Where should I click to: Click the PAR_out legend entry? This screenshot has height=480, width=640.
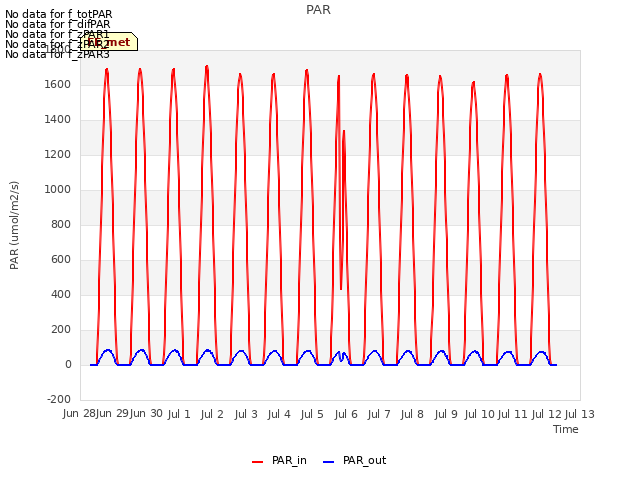point(354,461)
